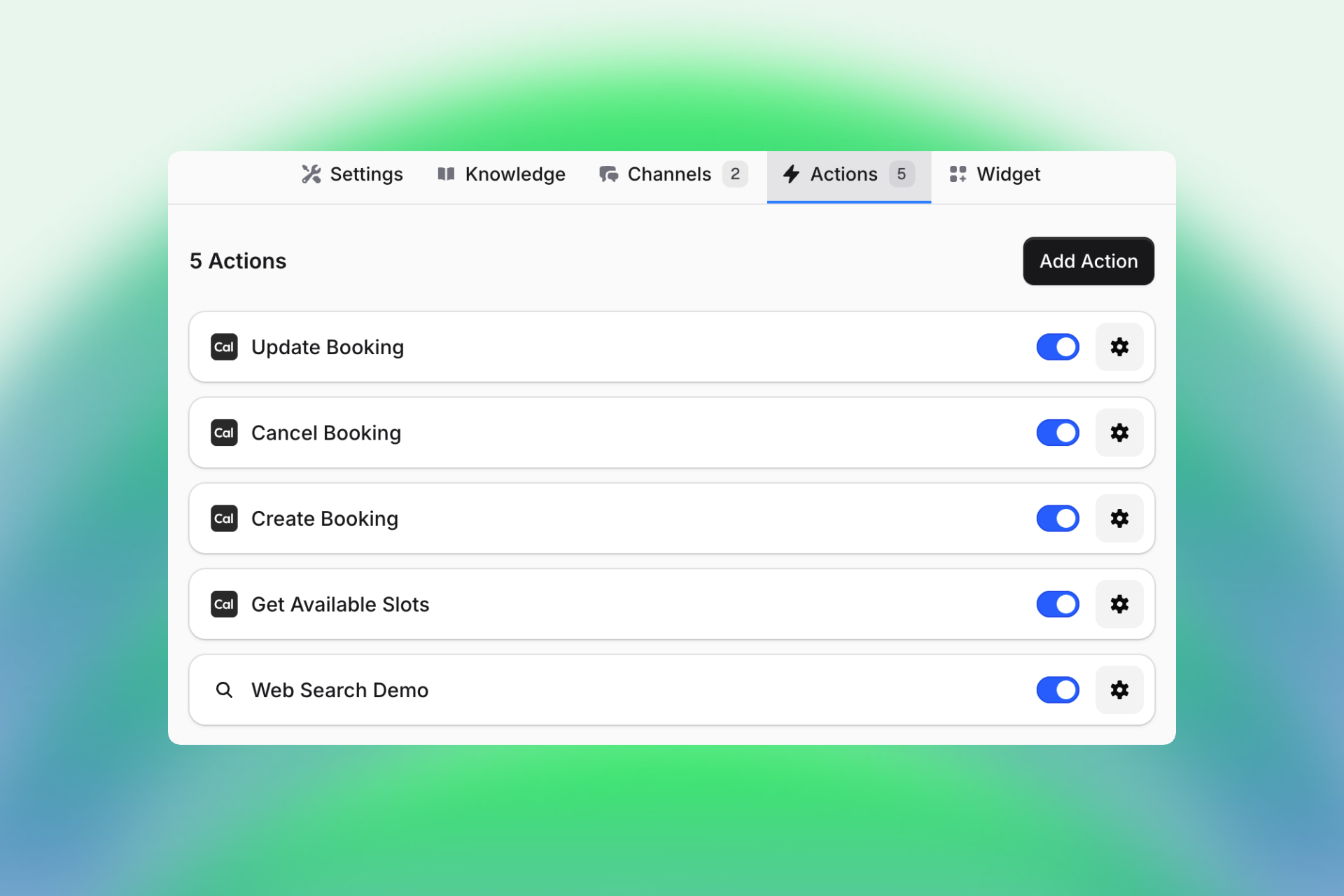Click the Create Booking action name
The width and height of the screenshot is (1344, 896).
point(325,519)
